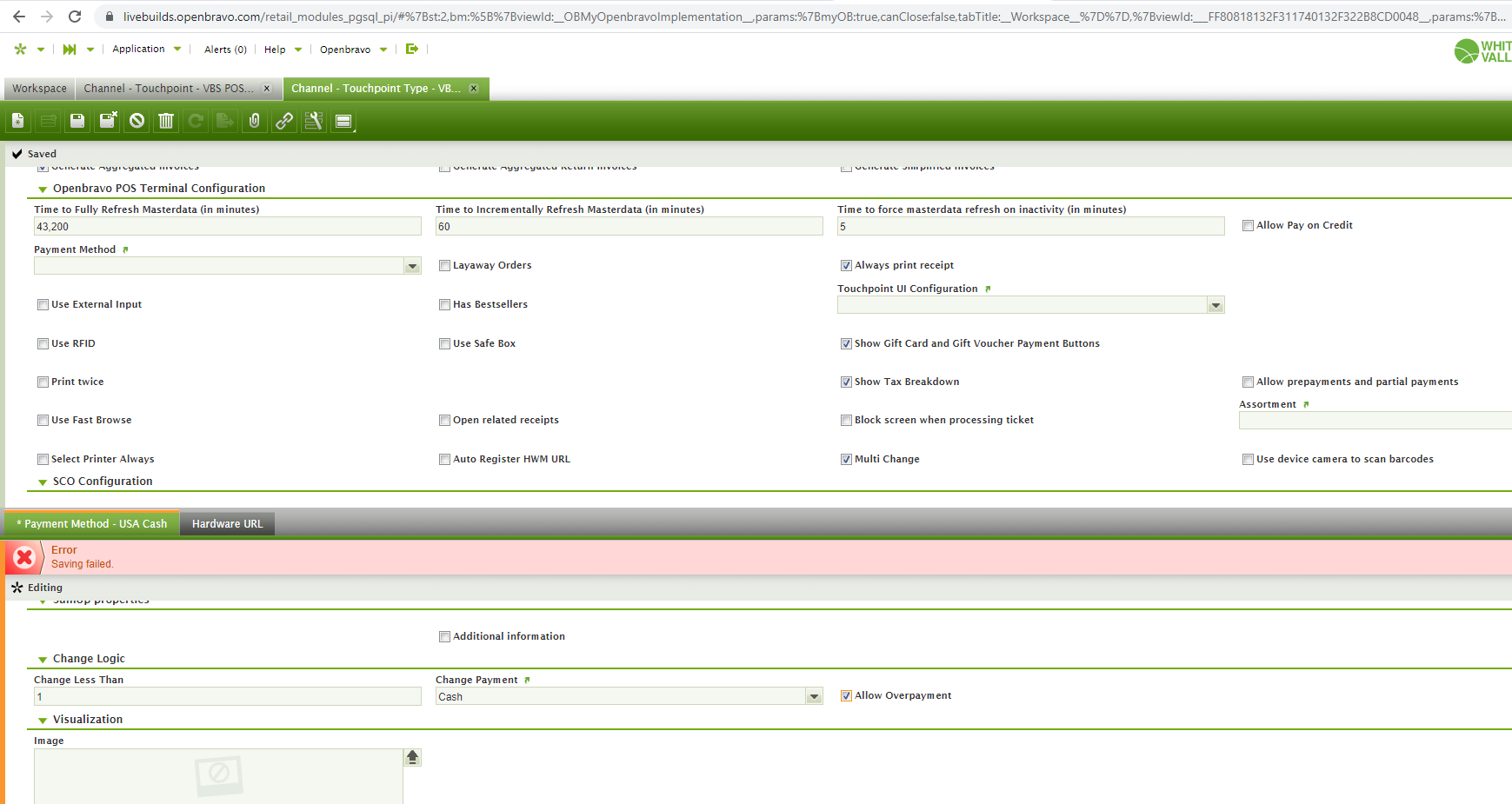Toggle the Allow Overpayment checkbox
The width and height of the screenshot is (1512, 804).
[x=846, y=695]
